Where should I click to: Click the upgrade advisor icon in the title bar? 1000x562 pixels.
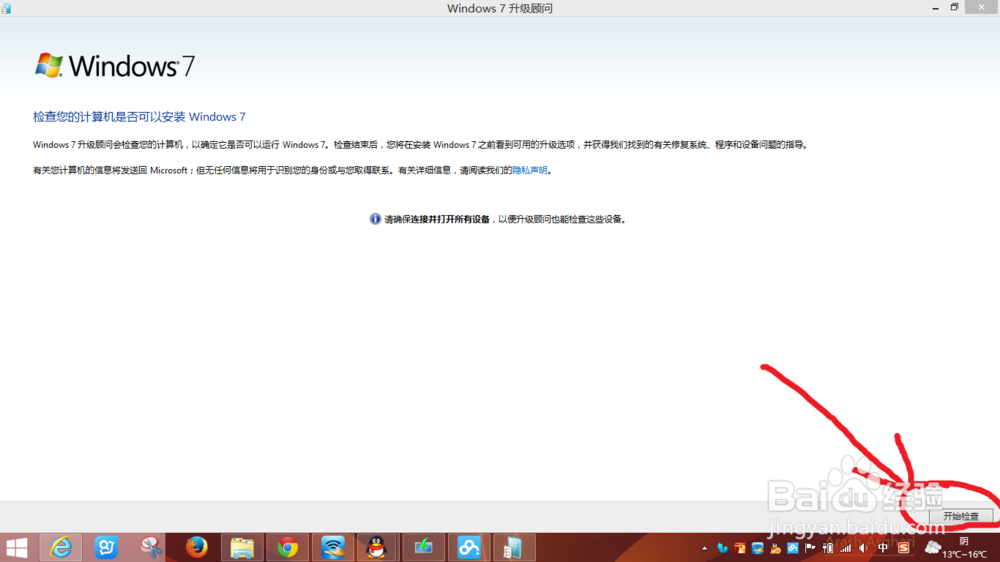[6, 8]
